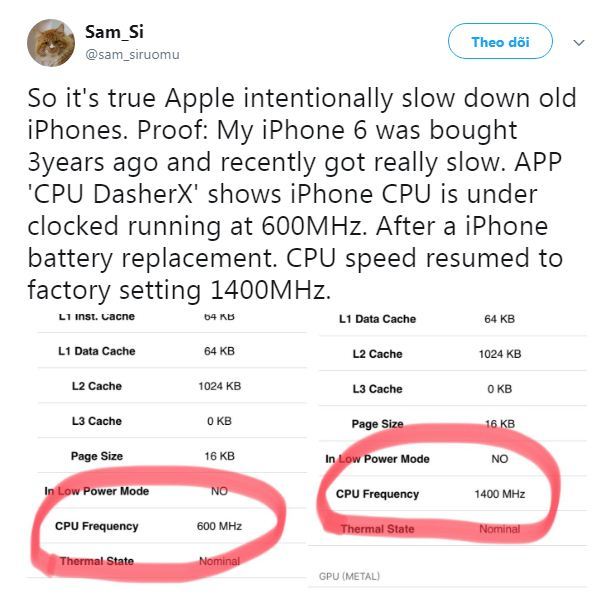Click Page Size 16 KB in left screenshot
This screenshot has width=604, height=600.
[150, 456]
